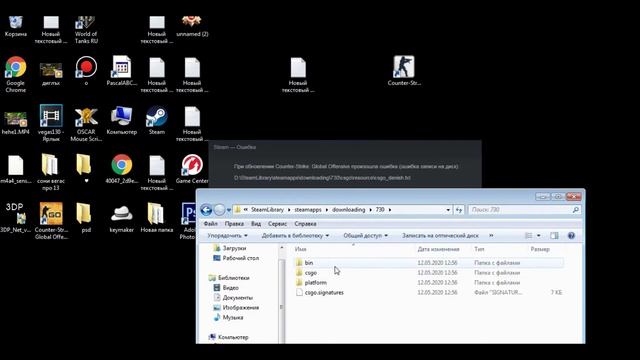Open the Справка menu
640x360 pixels.
click(305, 224)
